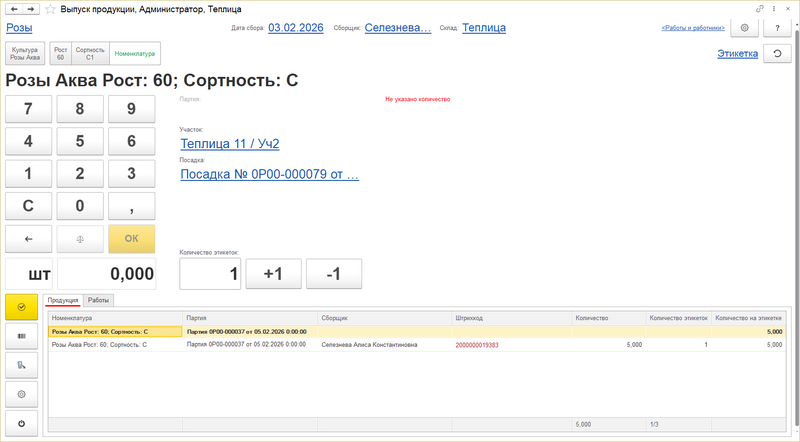Tap keypad digit 6
The image size is (800, 442).
point(132,141)
